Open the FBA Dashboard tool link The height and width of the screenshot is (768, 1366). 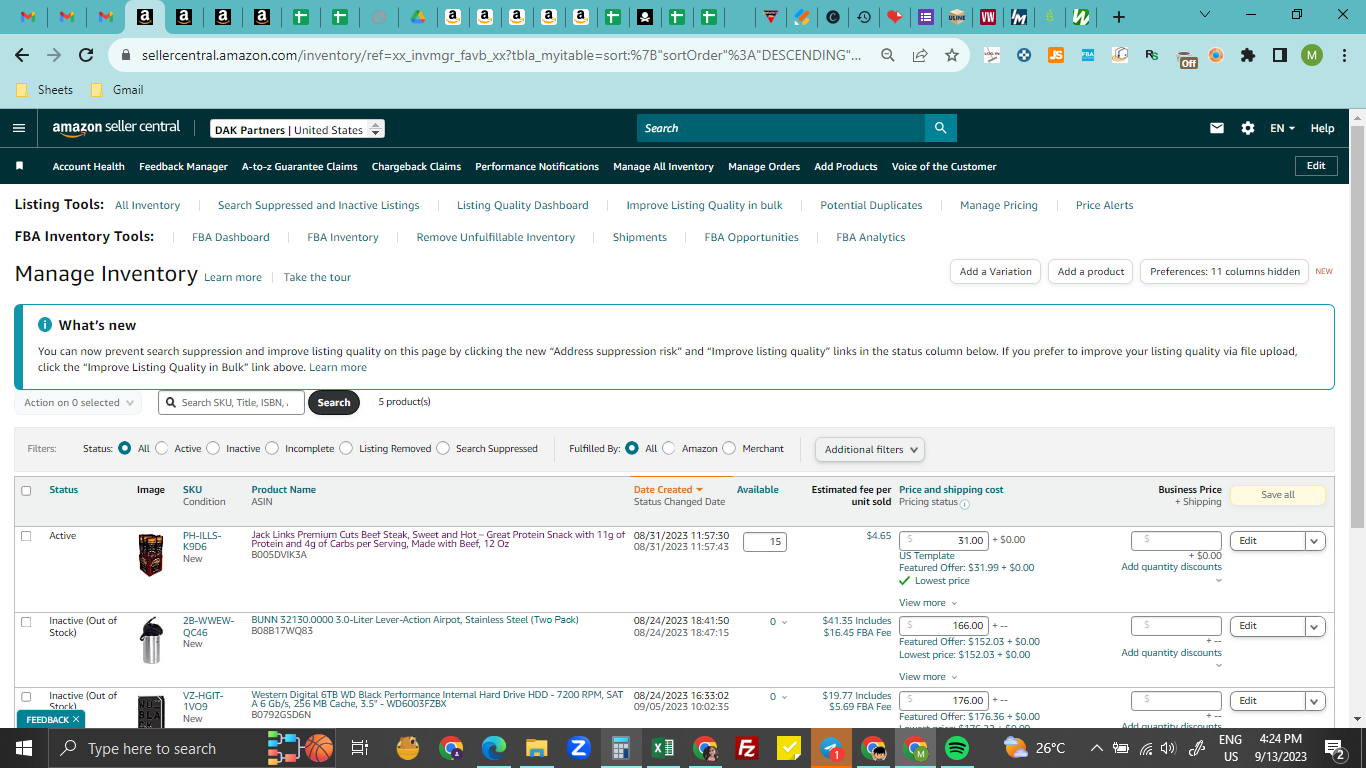pyautogui.click(x=231, y=237)
